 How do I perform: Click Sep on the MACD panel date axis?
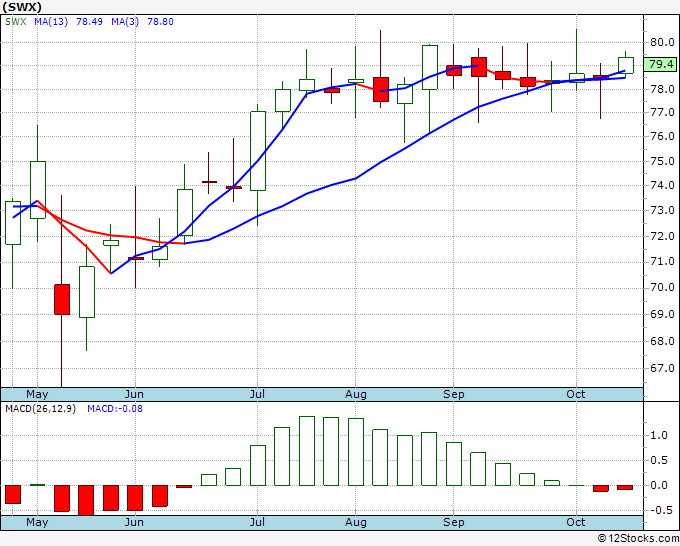point(454,523)
